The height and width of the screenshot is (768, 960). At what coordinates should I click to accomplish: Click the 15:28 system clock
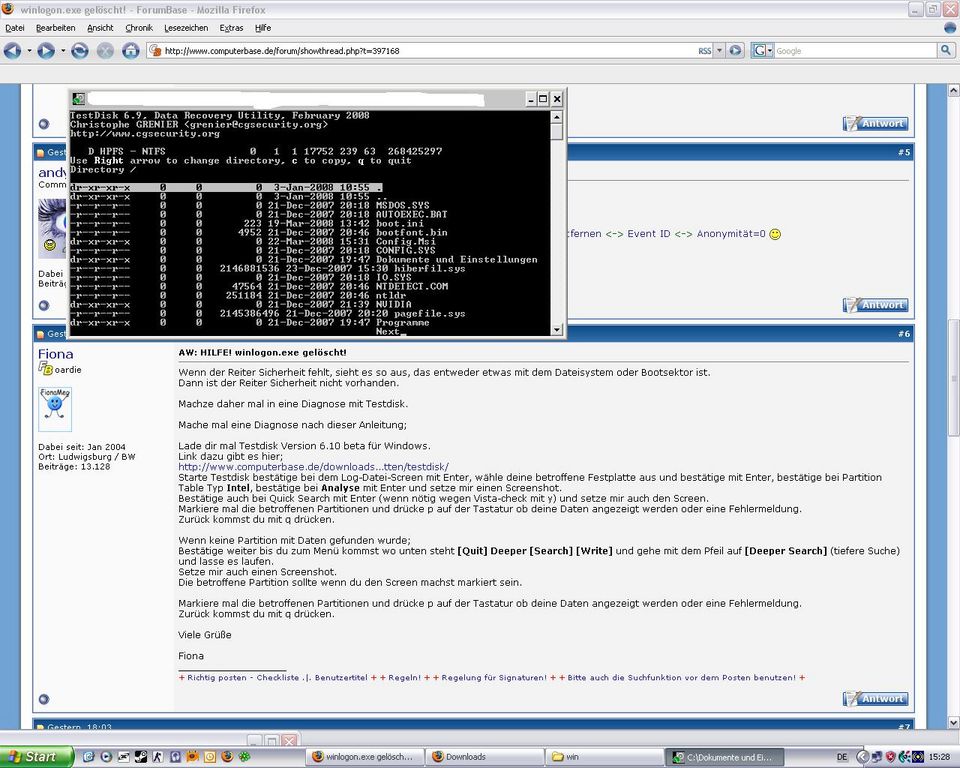tap(939, 757)
